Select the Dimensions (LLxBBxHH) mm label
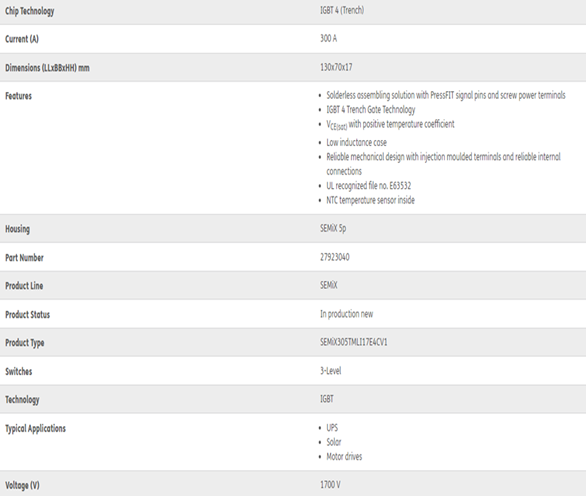586x496 pixels. 47,68
